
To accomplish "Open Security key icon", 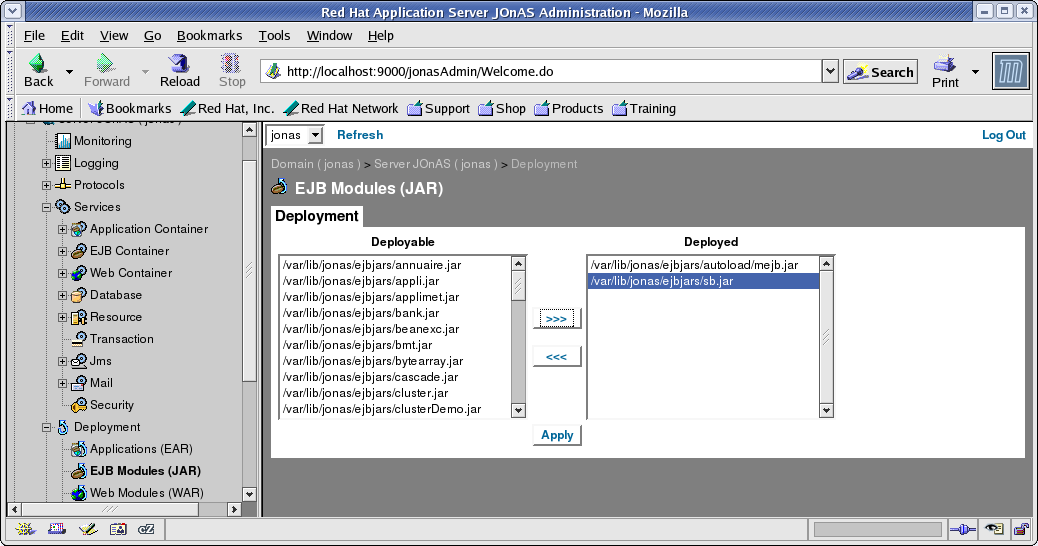I will pyautogui.click(x=79, y=405).
